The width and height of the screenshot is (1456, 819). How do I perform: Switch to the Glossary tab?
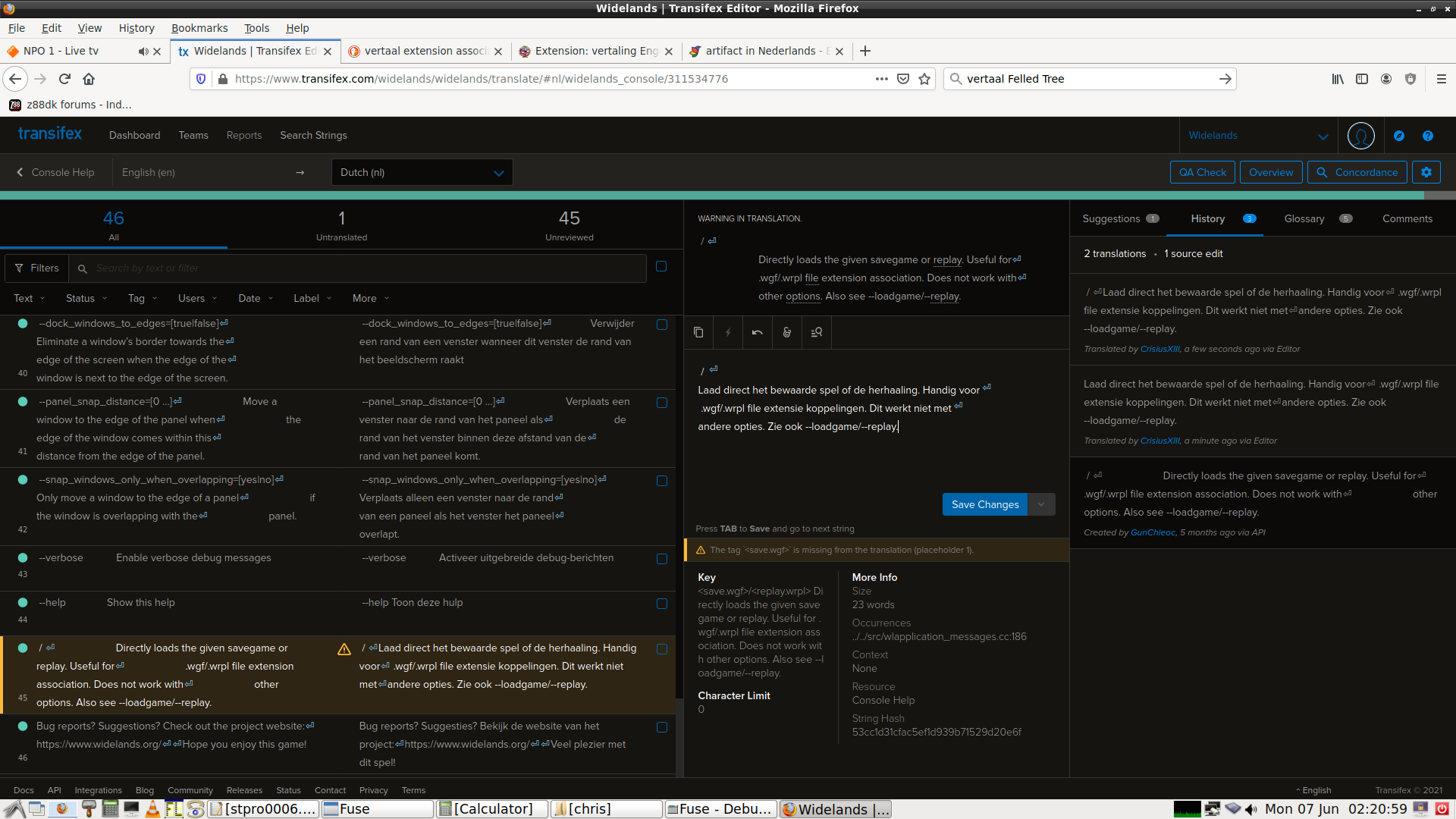[x=1304, y=218]
